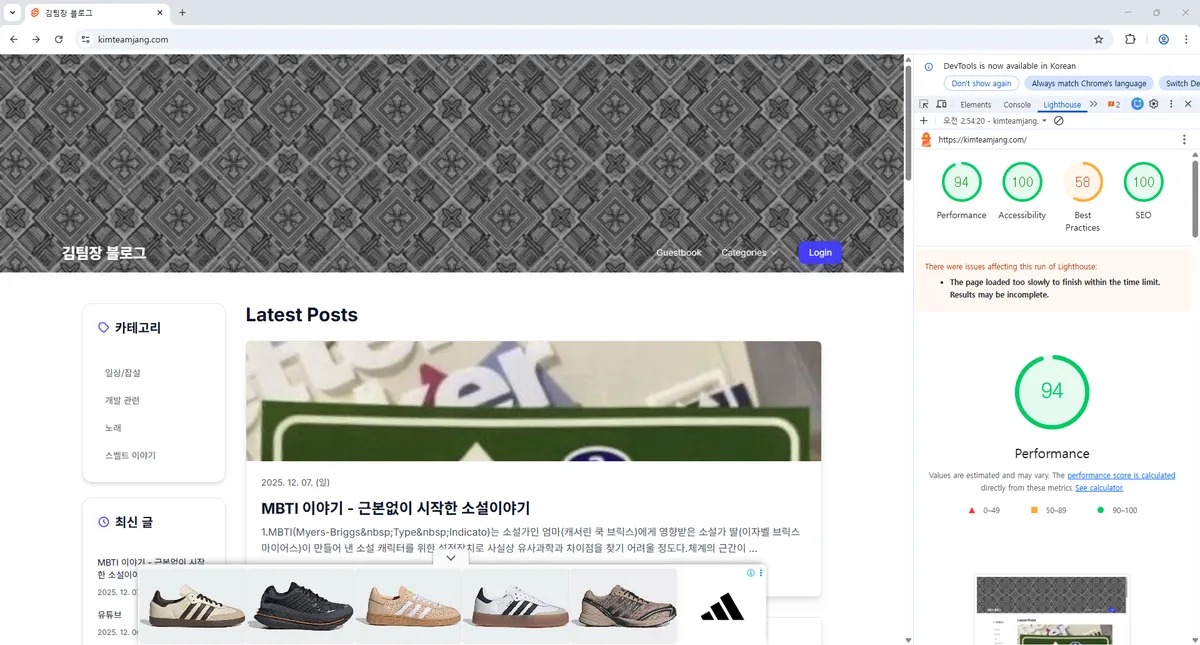Screen dimensions: 1200x645
Task: Switch to the Console panel tab
Action: point(1017,104)
